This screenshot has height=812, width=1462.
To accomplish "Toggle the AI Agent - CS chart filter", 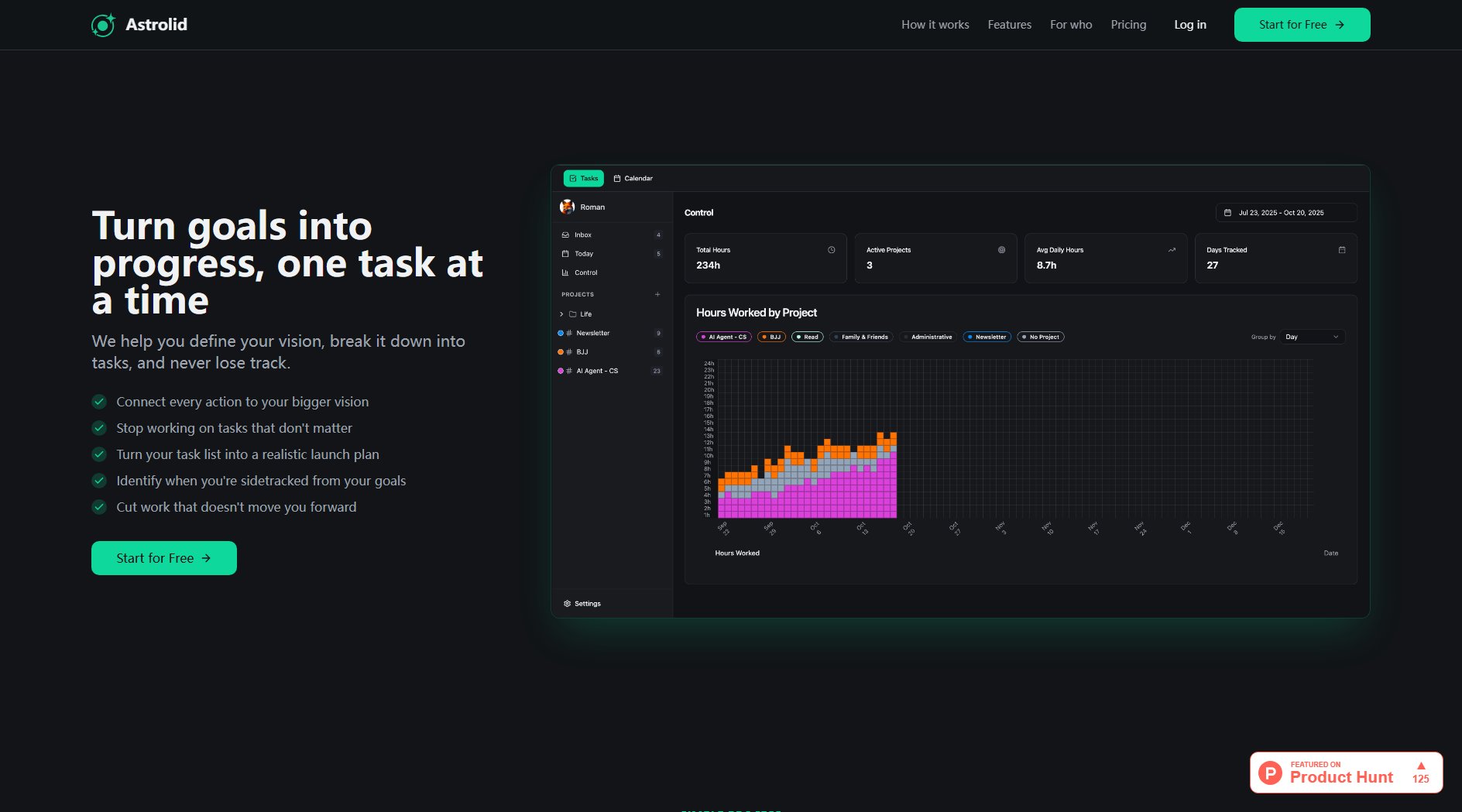I will 724,337.
